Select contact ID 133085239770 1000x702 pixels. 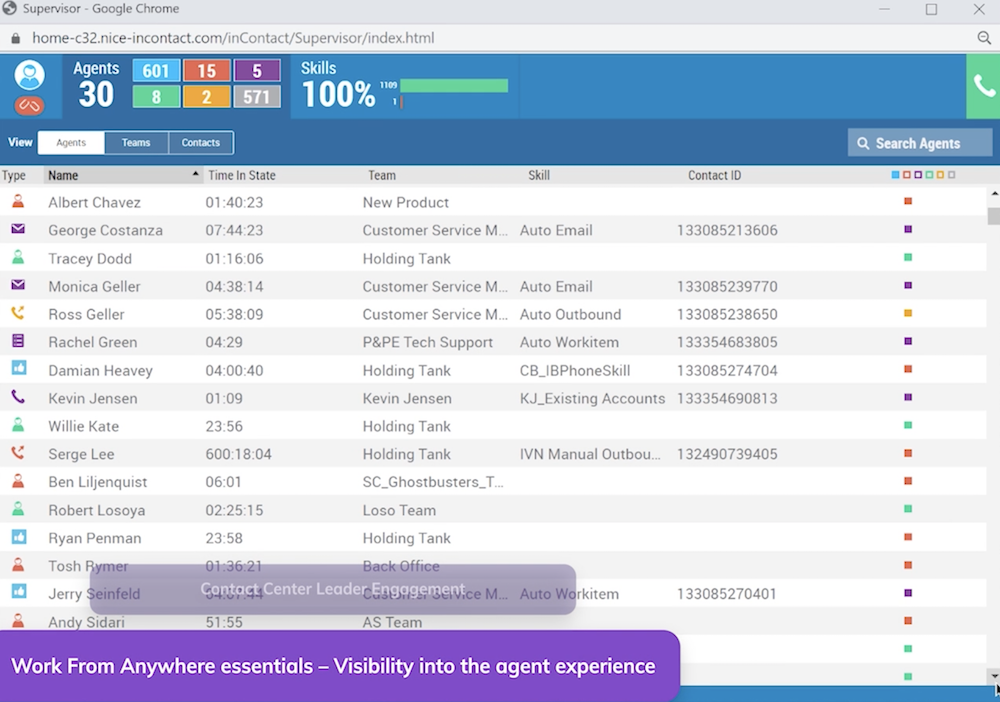tap(727, 286)
